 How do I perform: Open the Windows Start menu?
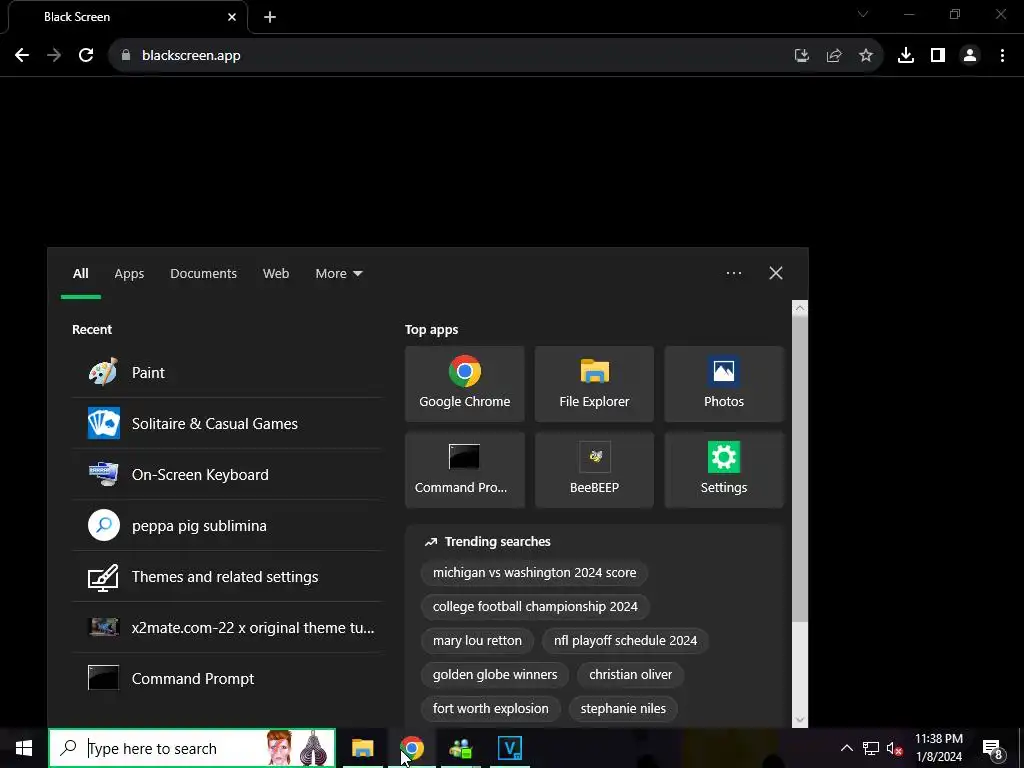point(24,748)
